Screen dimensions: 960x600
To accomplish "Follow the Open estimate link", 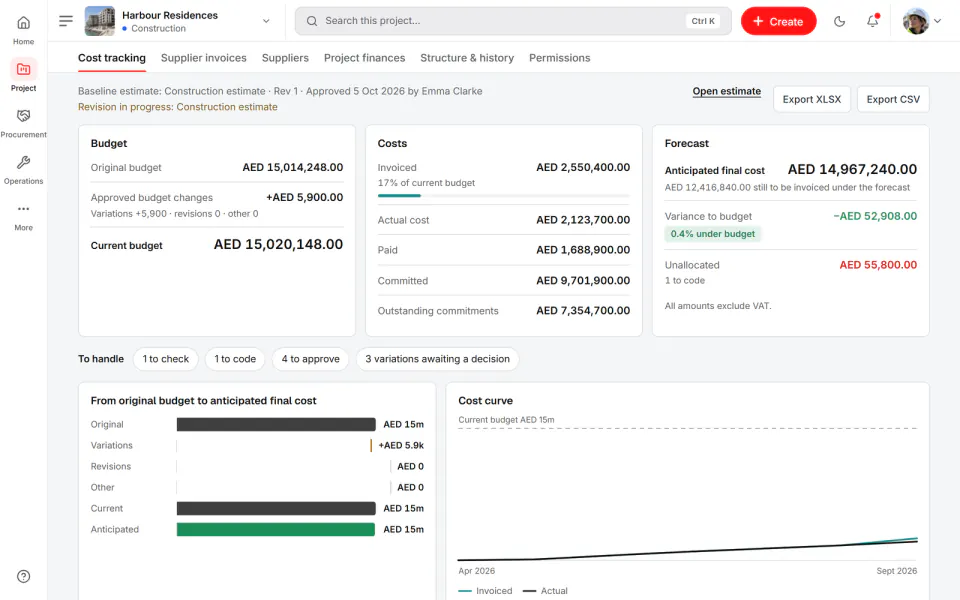I will (x=727, y=91).
